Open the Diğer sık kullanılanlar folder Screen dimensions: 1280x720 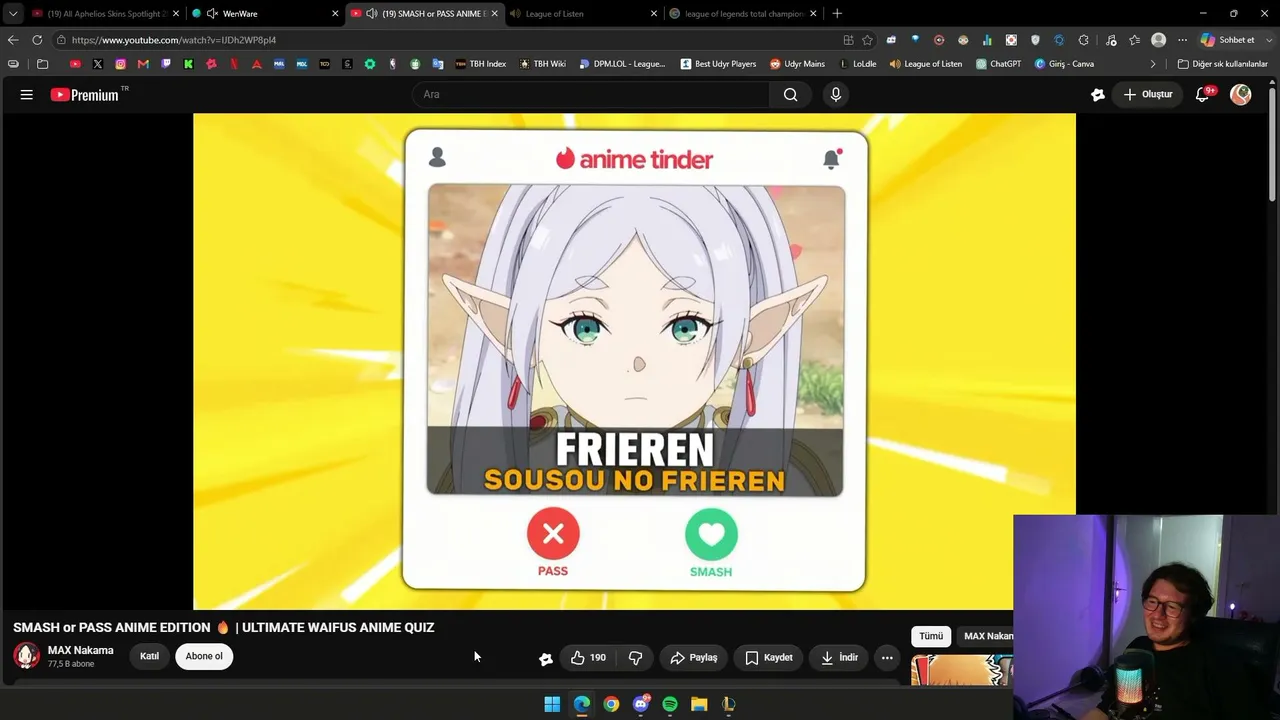pyautogui.click(x=1222, y=64)
